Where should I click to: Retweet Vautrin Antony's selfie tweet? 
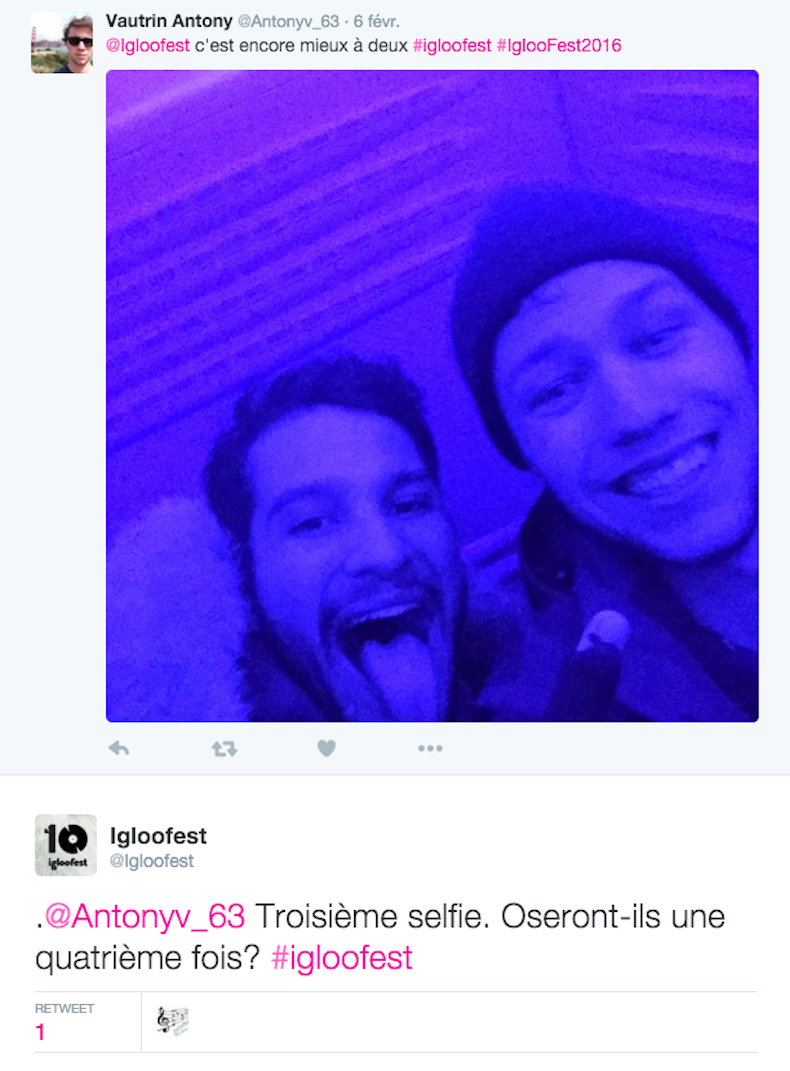[224, 749]
